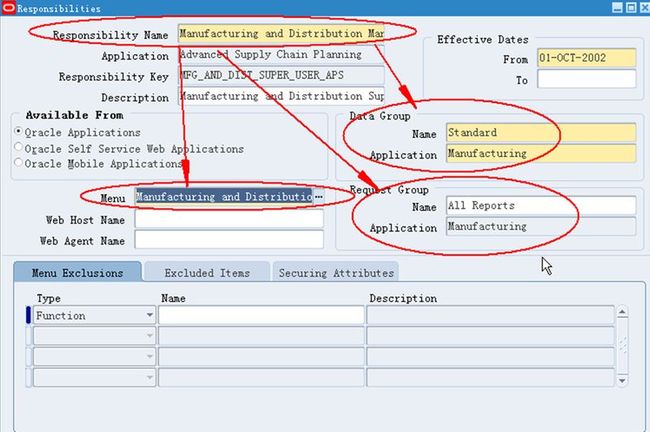650x432 pixels.
Task: Click the Menu field
Action: click(224, 197)
